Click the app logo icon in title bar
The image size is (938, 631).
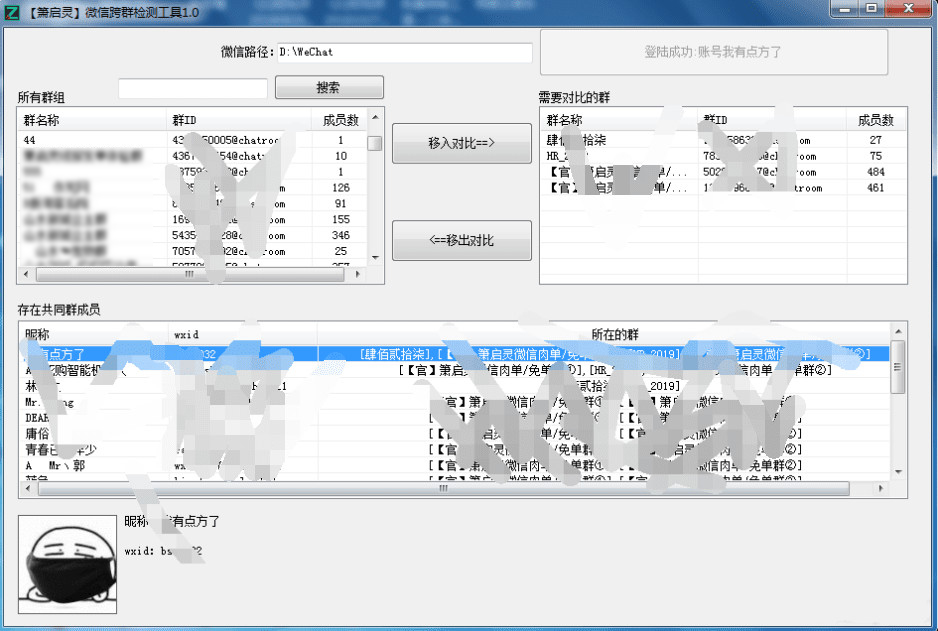click(12, 11)
